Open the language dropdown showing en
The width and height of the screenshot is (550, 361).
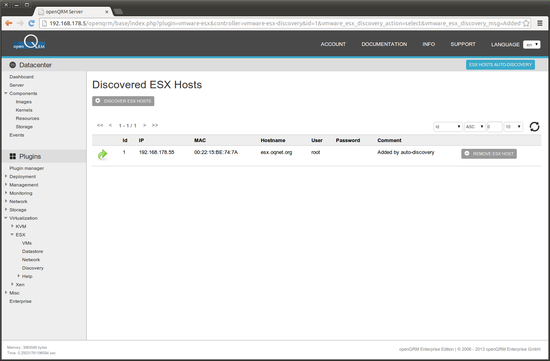click(531, 45)
